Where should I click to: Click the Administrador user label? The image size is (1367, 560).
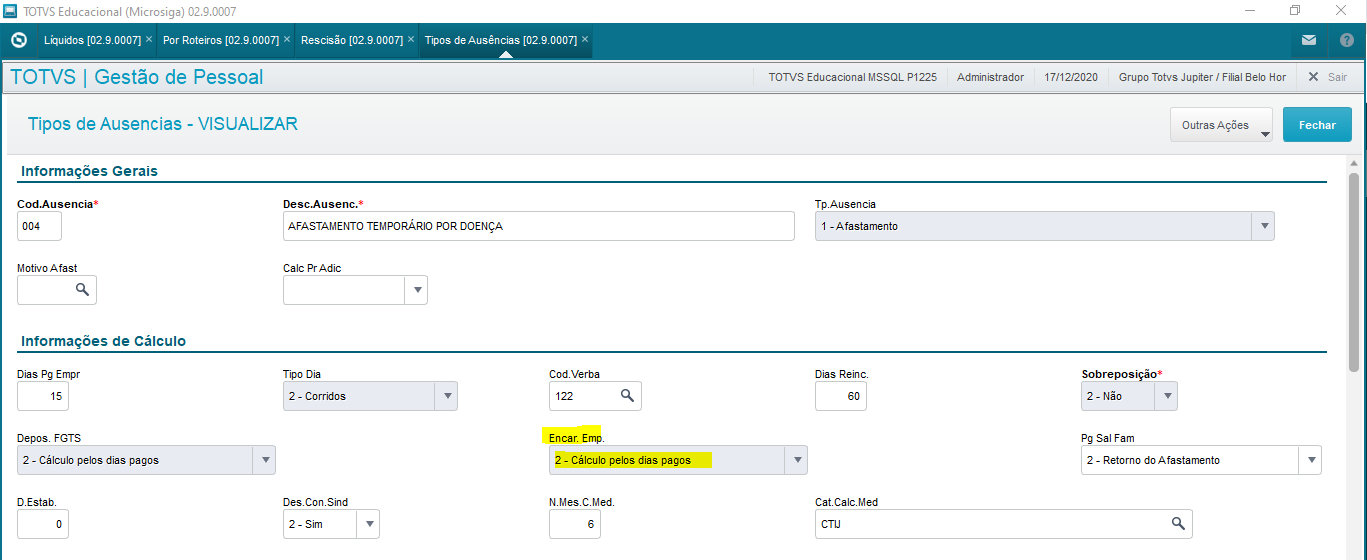990,77
